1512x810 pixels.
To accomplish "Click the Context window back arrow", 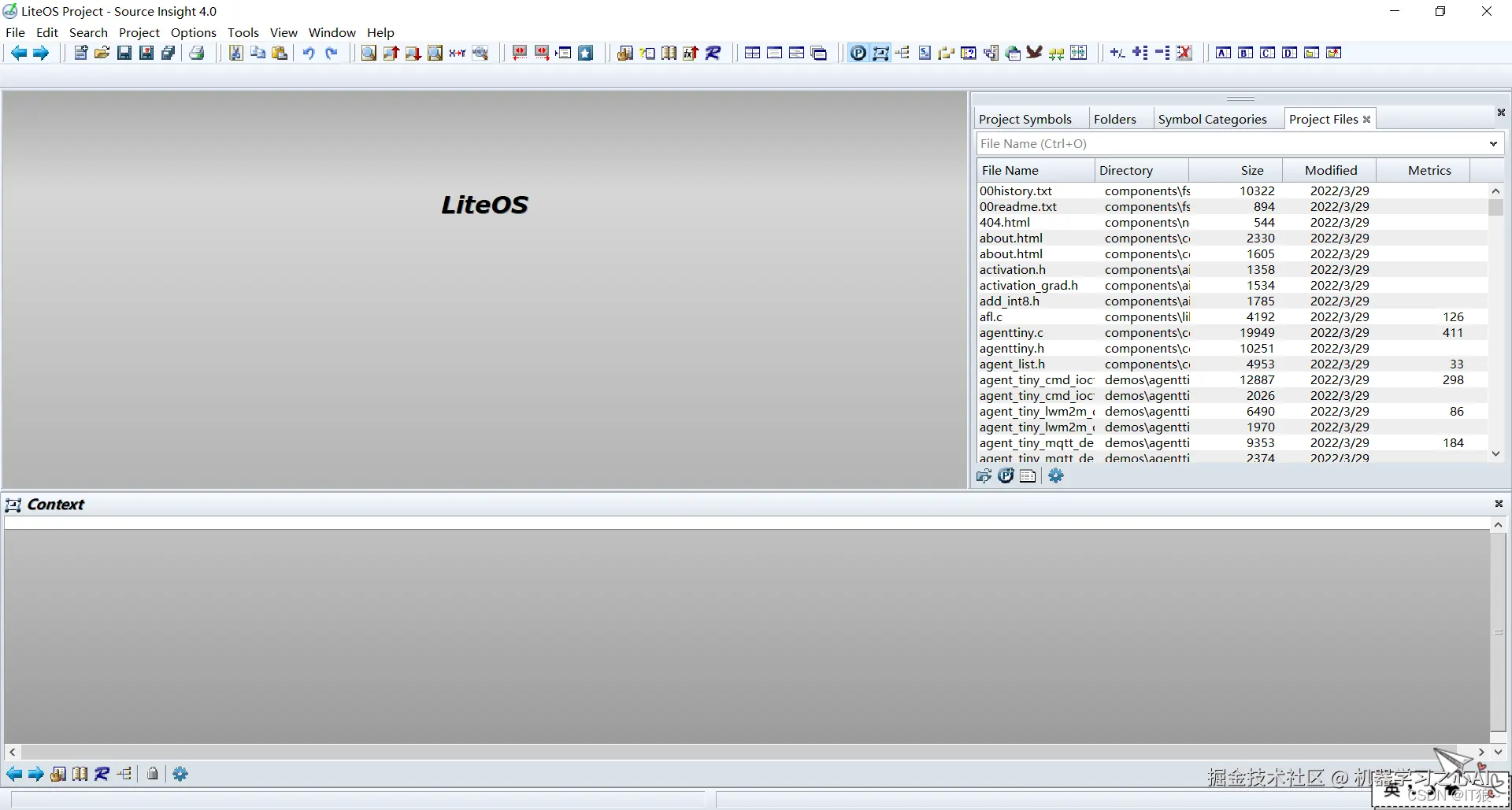I will coord(14,774).
